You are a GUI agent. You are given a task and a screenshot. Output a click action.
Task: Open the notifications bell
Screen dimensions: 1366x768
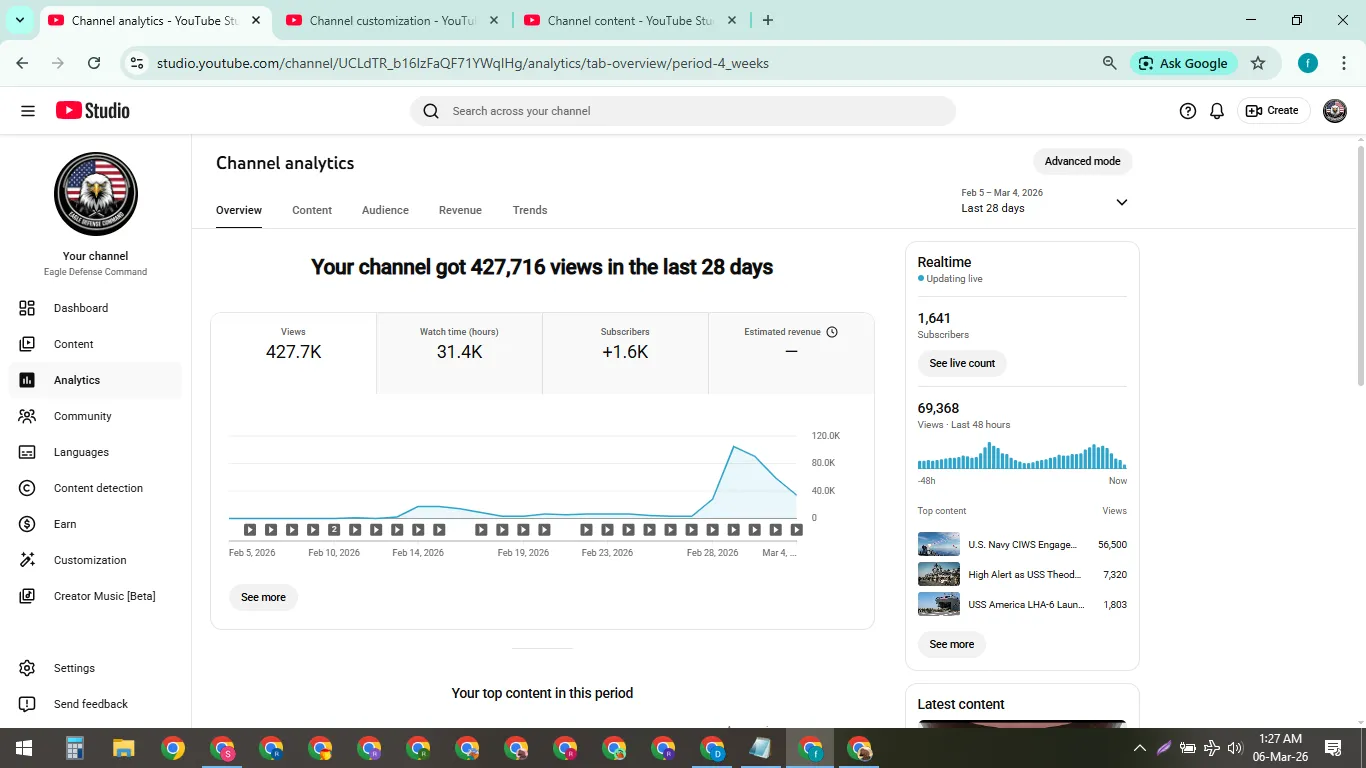click(1217, 111)
